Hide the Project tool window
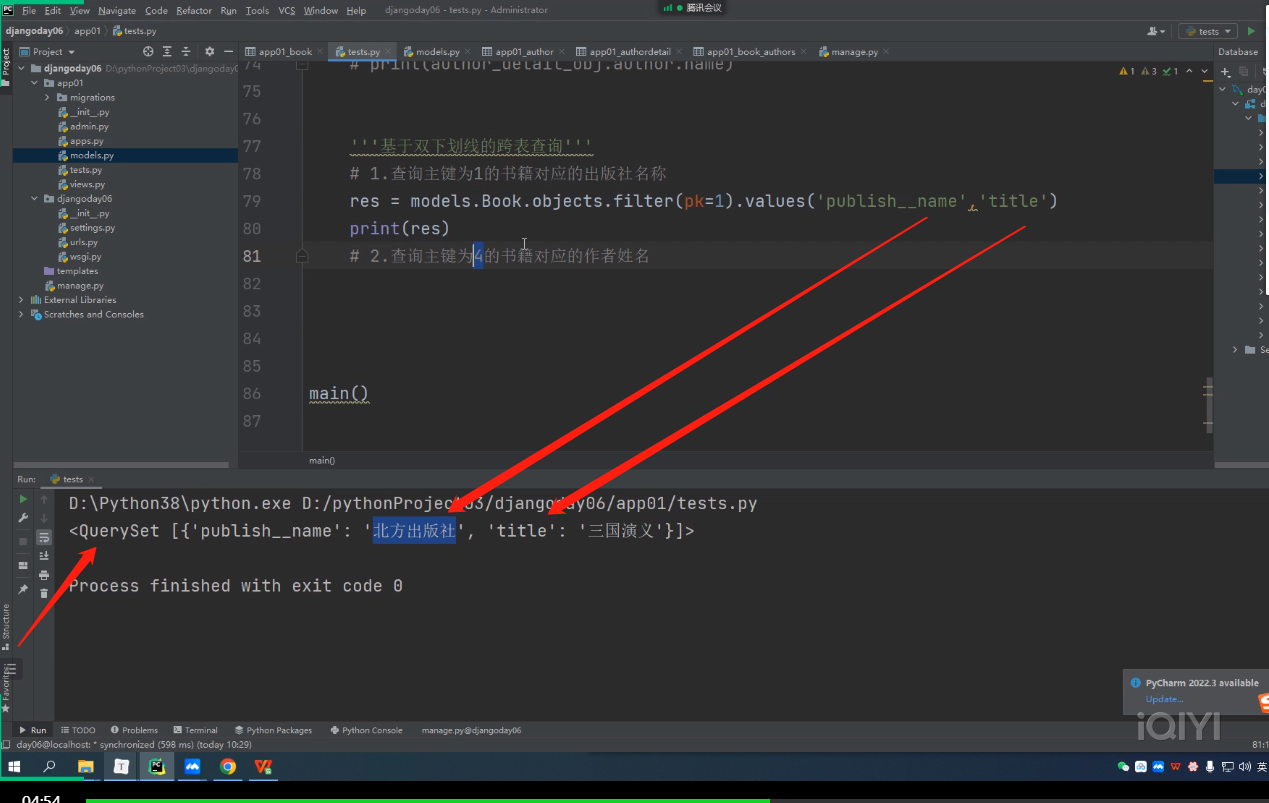 229,51
